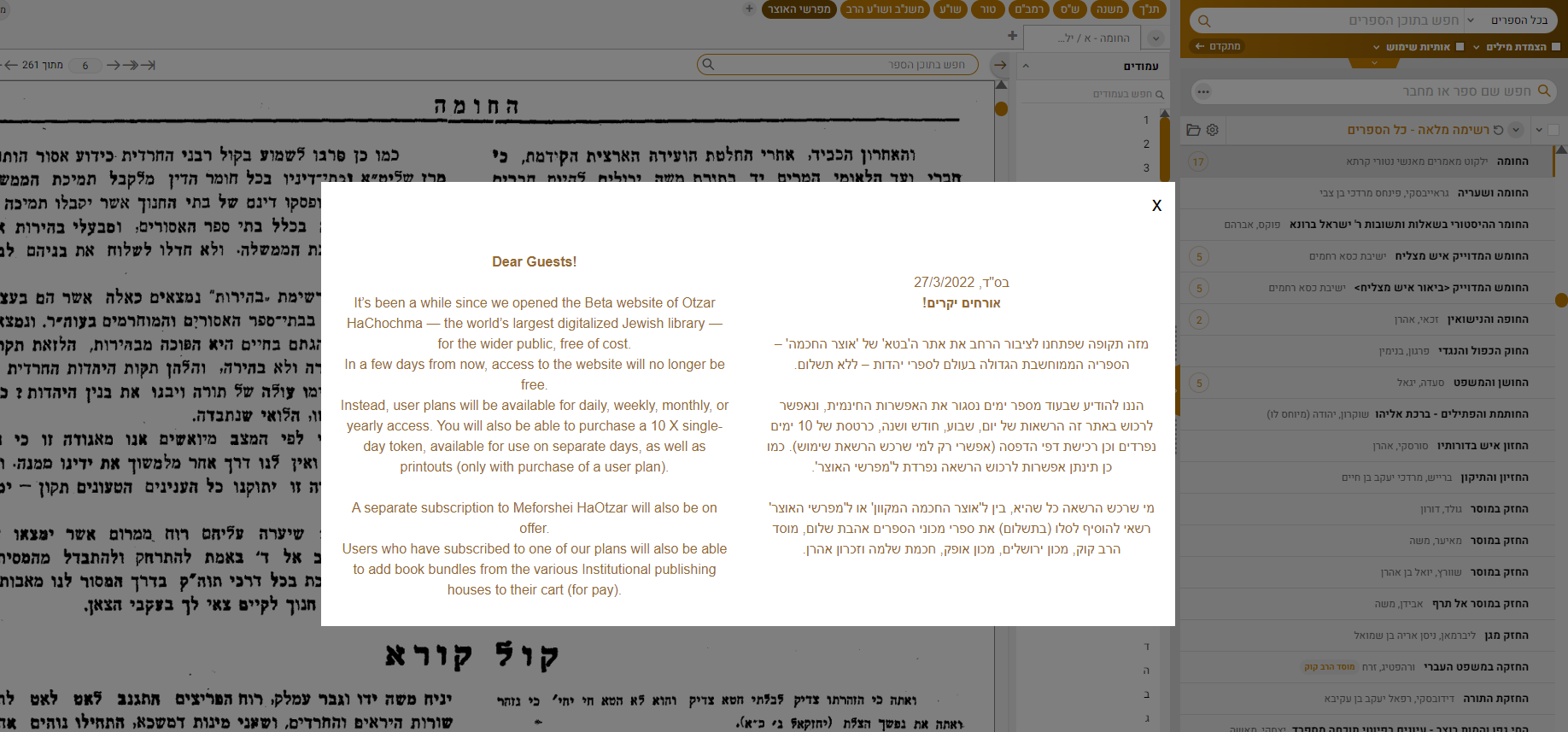Screen dimensions: 1568x732
Task: Click the plus icon next to מפרשי האוצר
Action: 749,9
